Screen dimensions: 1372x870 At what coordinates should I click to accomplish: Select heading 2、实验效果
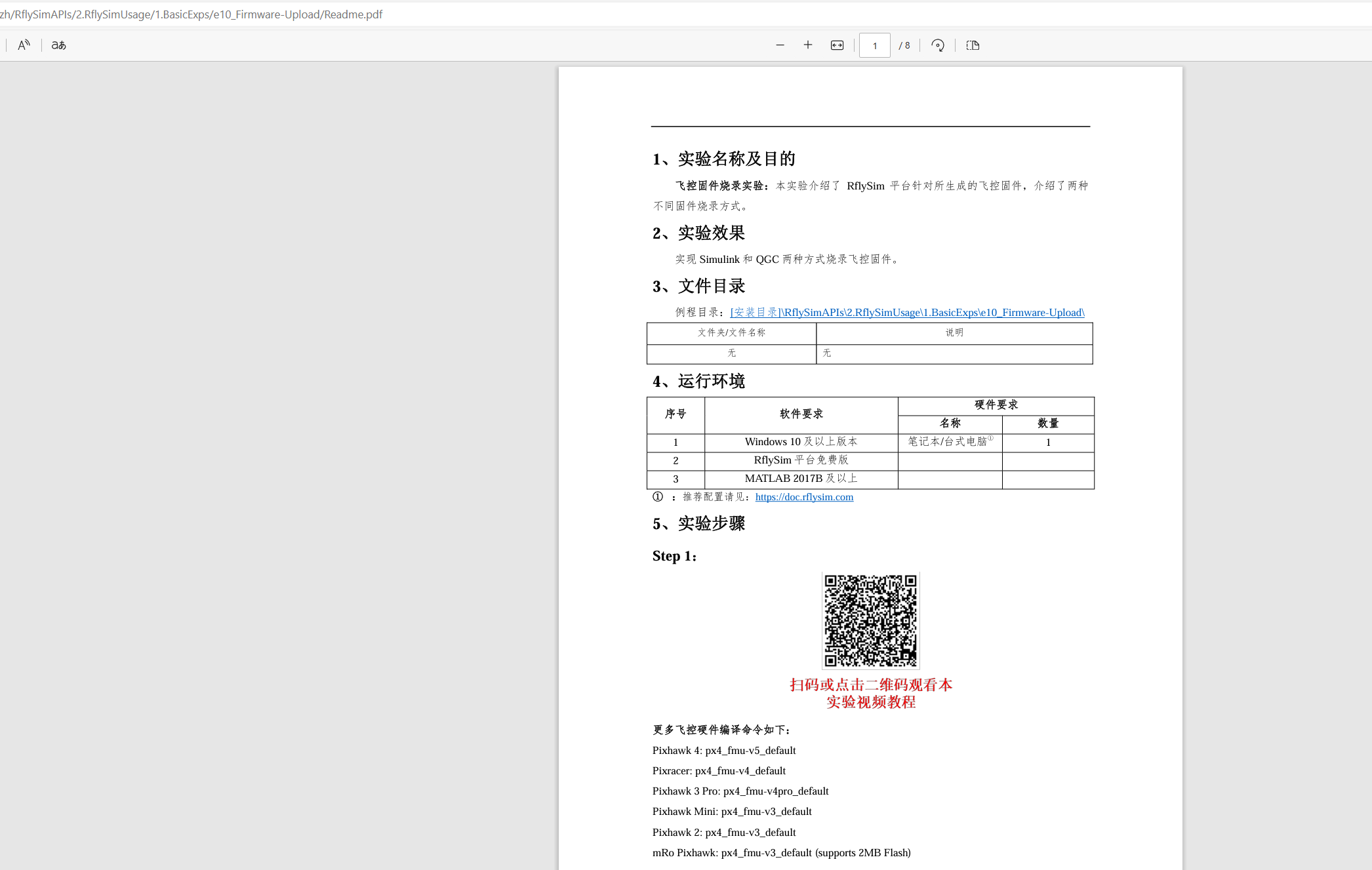tap(698, 233)
